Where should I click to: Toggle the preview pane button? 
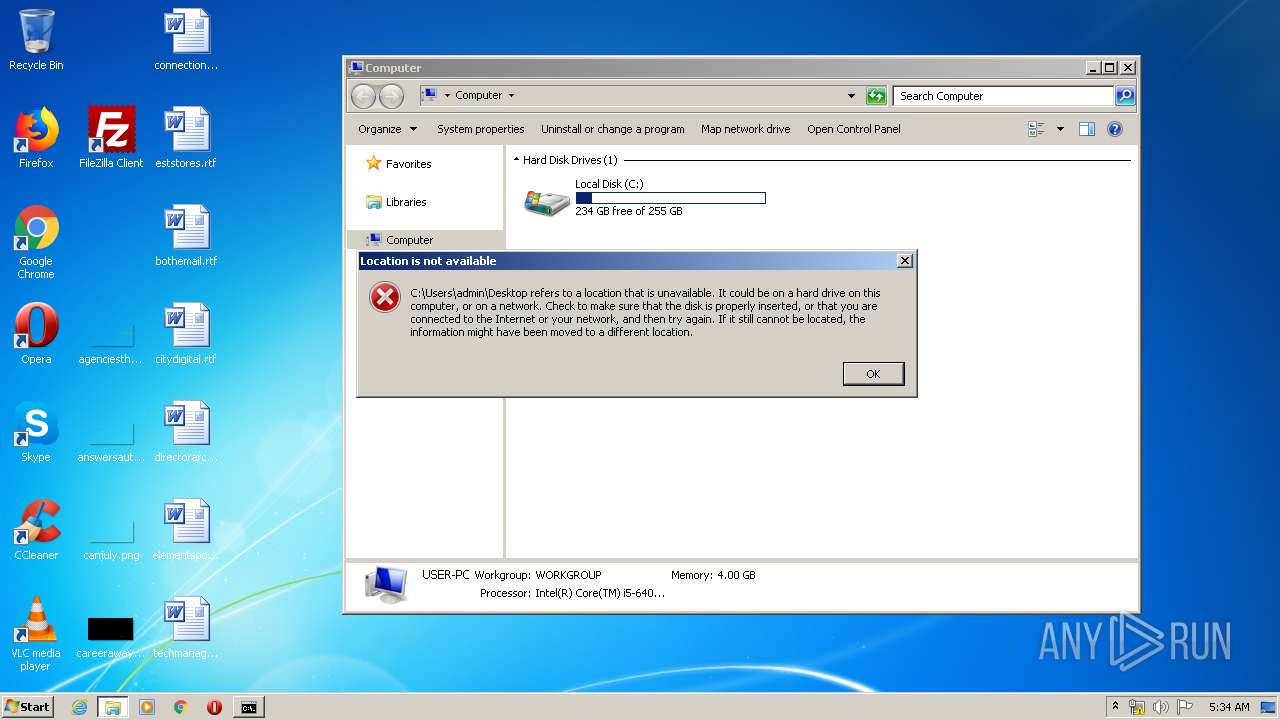point(1087,129)
